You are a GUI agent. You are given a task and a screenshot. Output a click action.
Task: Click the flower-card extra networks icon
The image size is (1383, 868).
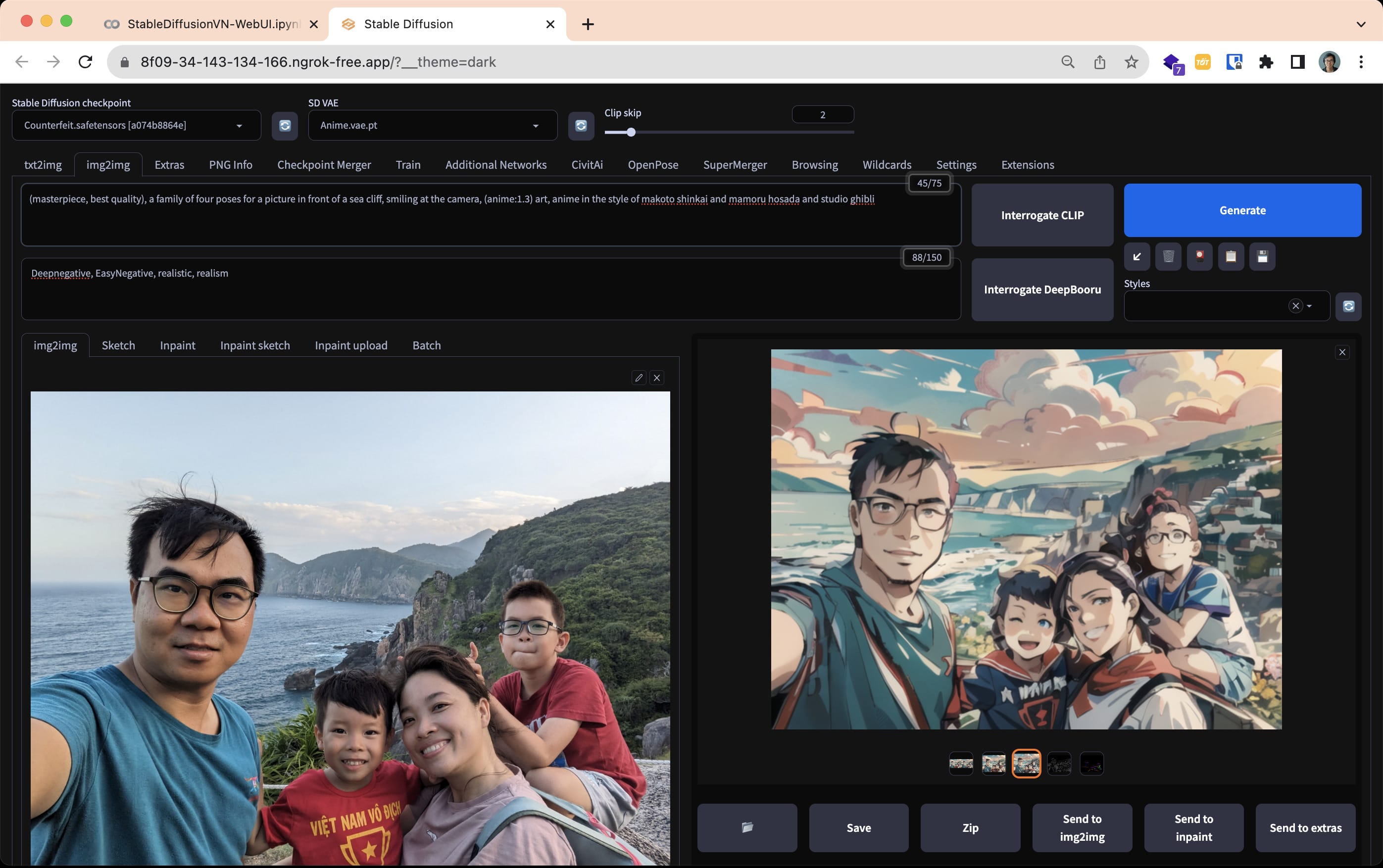coord(1199,257)
